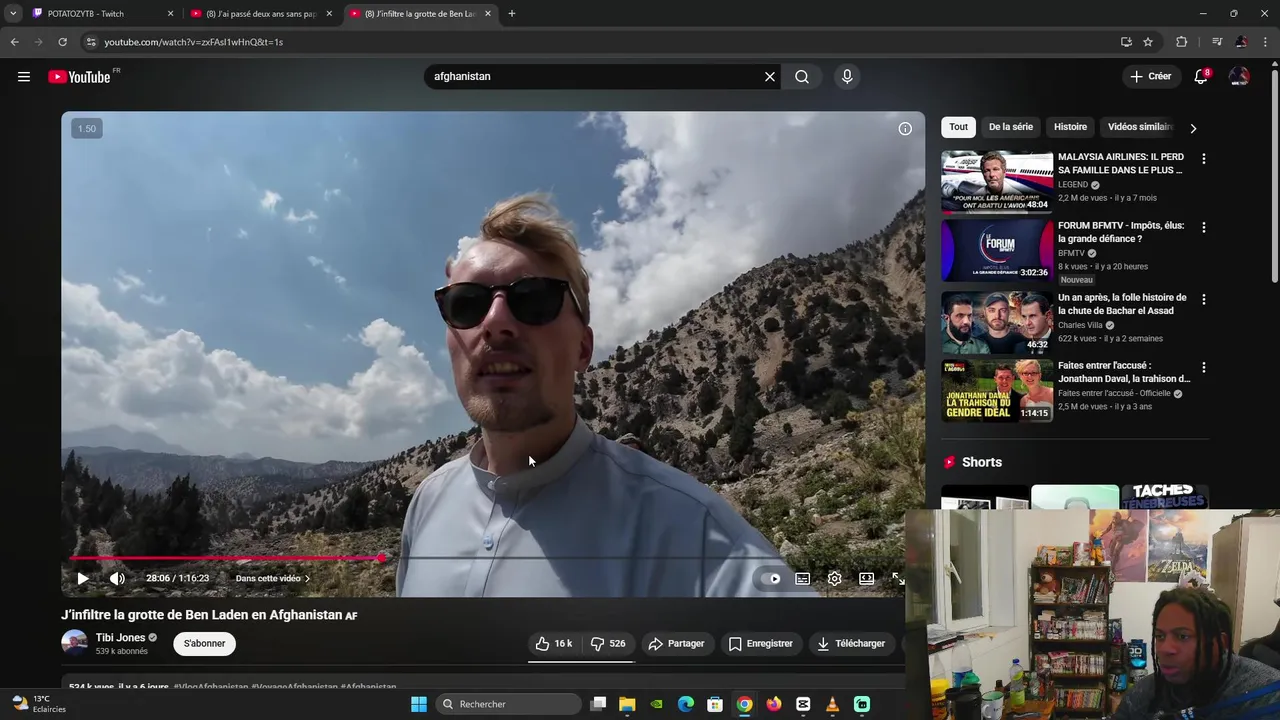This screenshot has width=1280, height=720.
Task: Mute the video volume speaker icon
Action: 117,578
